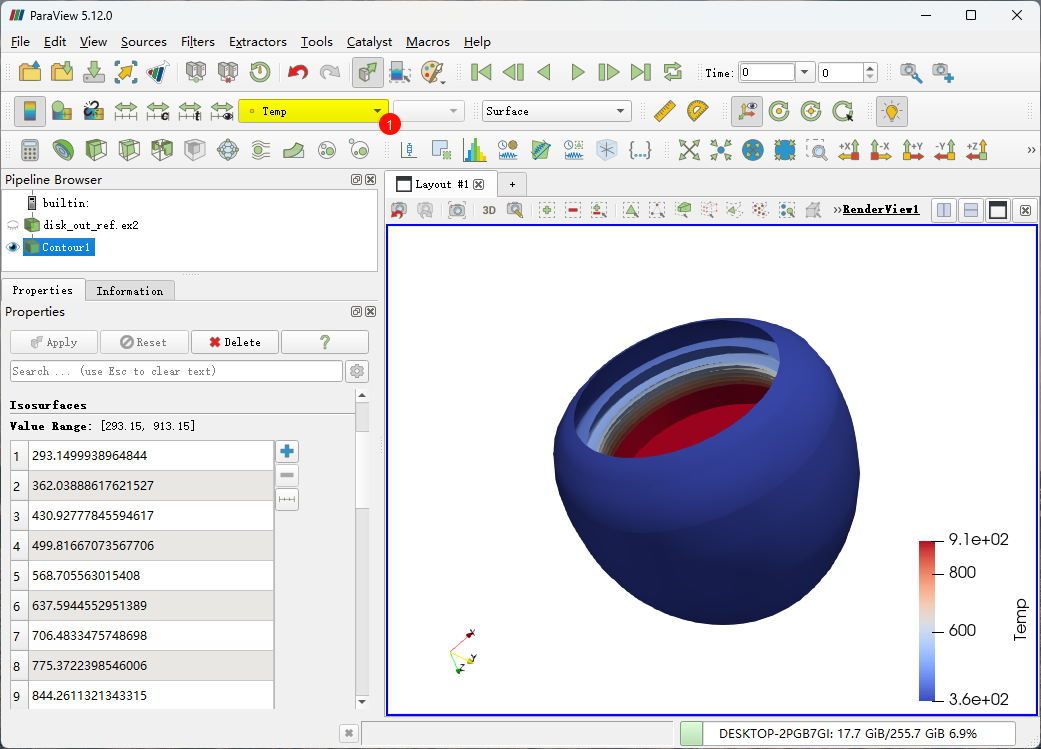This screenshot has width=1041, height=749.
Task: Open the Surface representation dropdown
Action: (555, 111)
